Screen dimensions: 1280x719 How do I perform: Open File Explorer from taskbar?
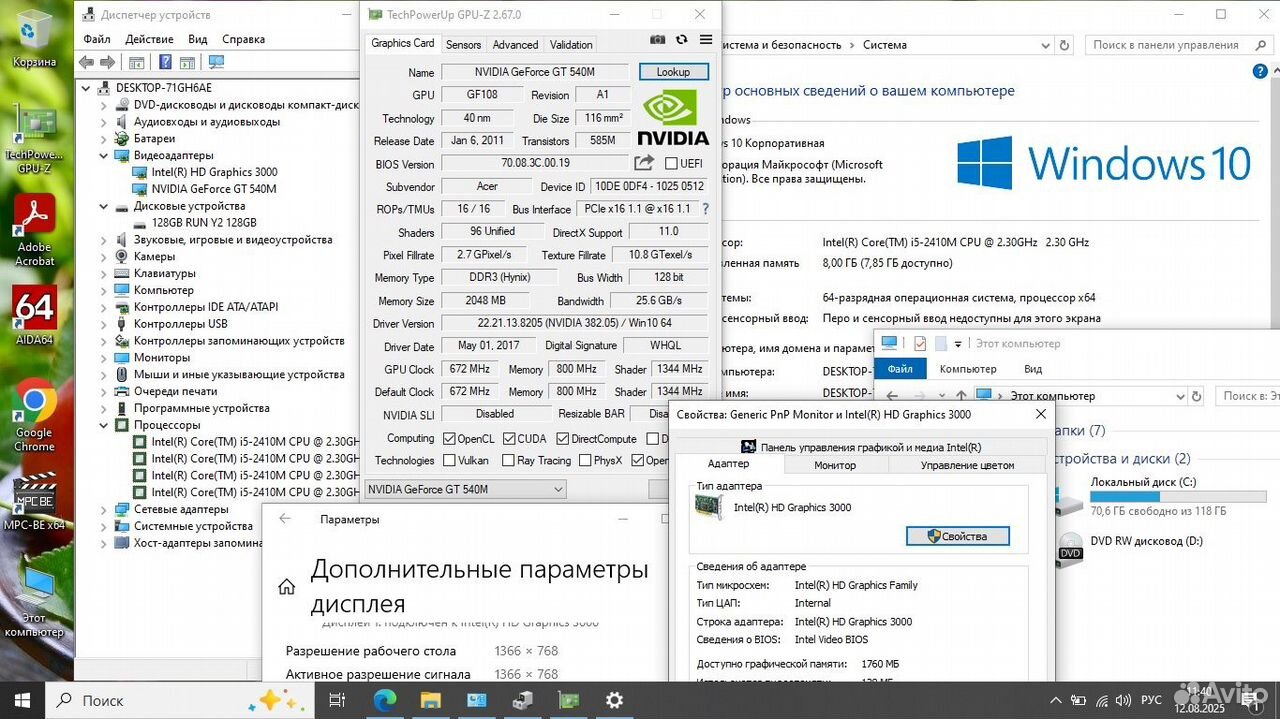click(x=431, y=700)
